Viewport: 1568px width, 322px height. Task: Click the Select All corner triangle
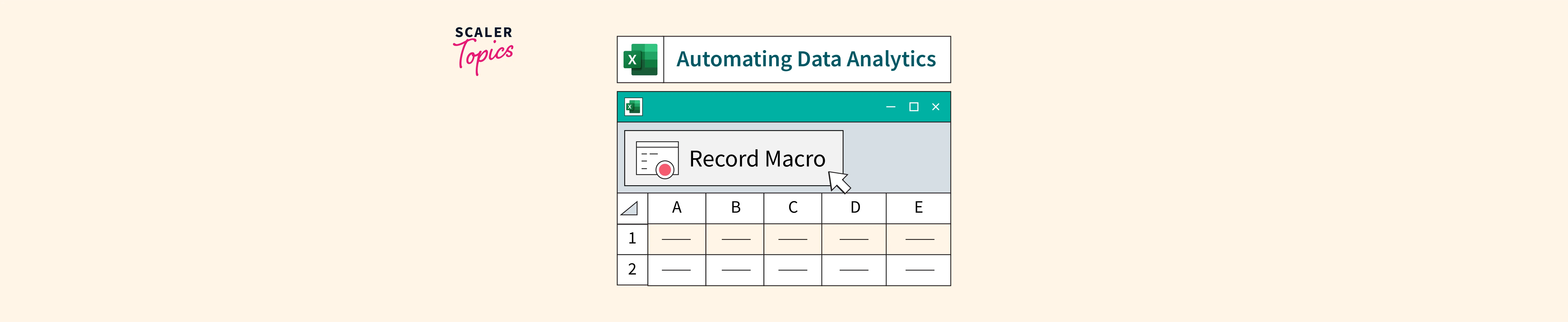click(x=631, y=208)
